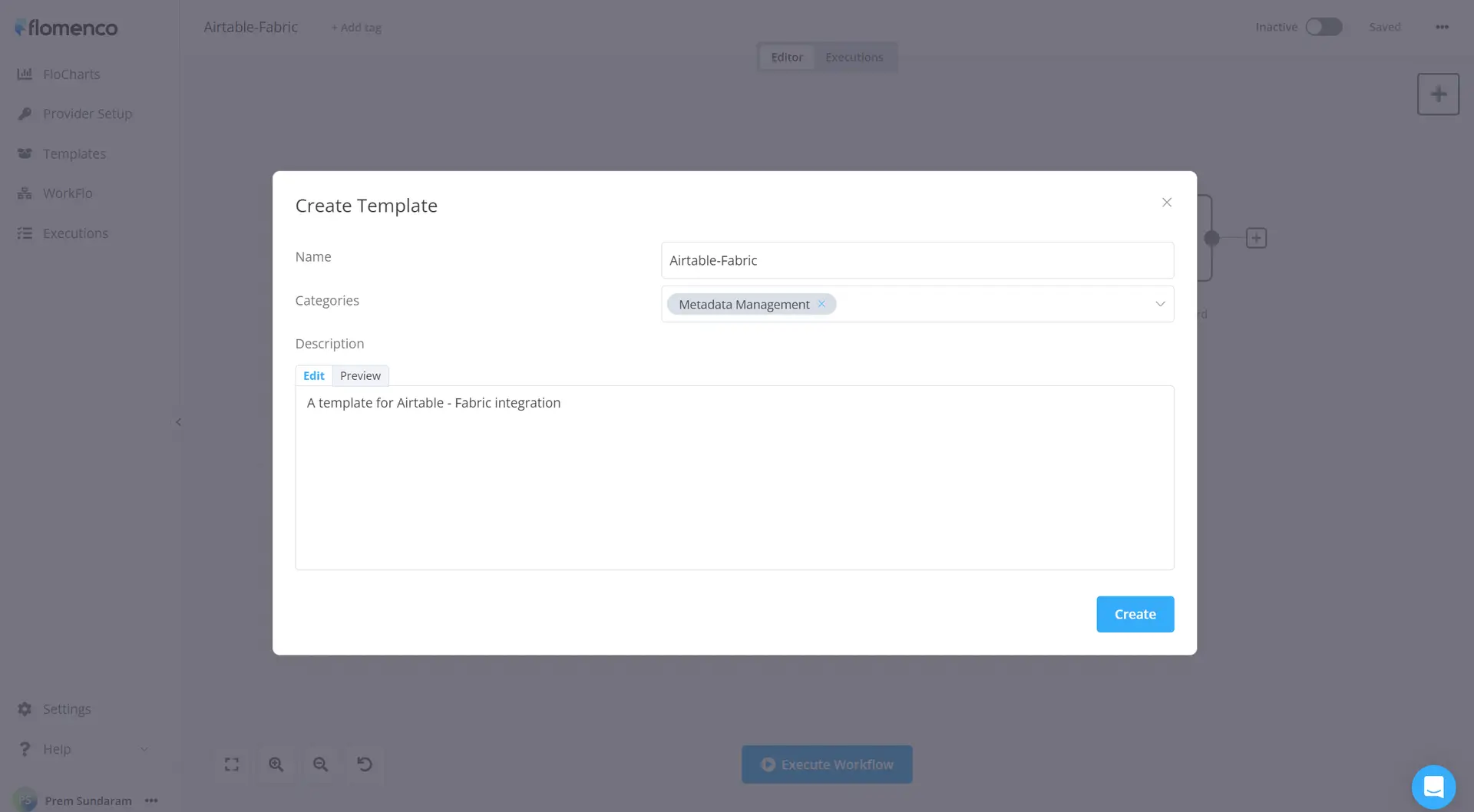The height and width of the screenshot is (812, 1474).
Task: Reset the canvas zoom level
Action: (365, 764)
